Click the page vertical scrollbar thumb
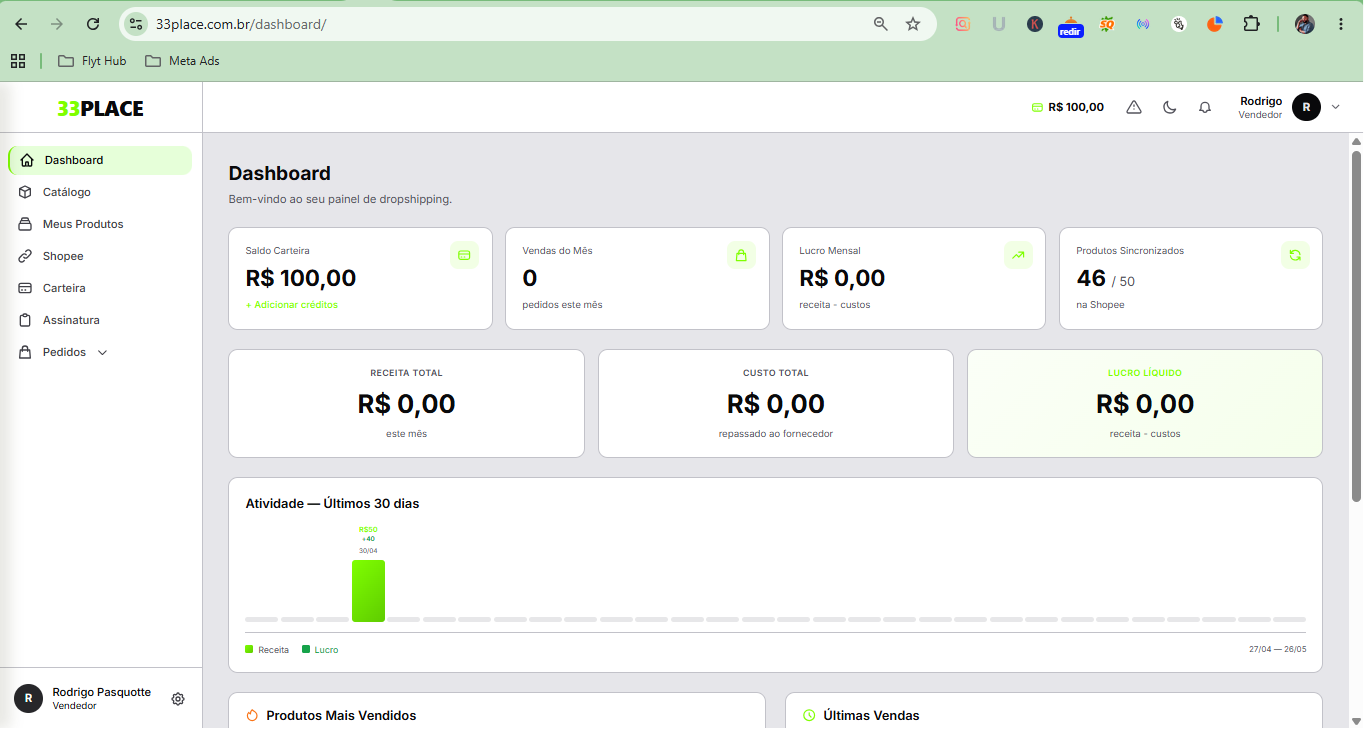This screenshot has width=1364, height=729. point(1356,326)
